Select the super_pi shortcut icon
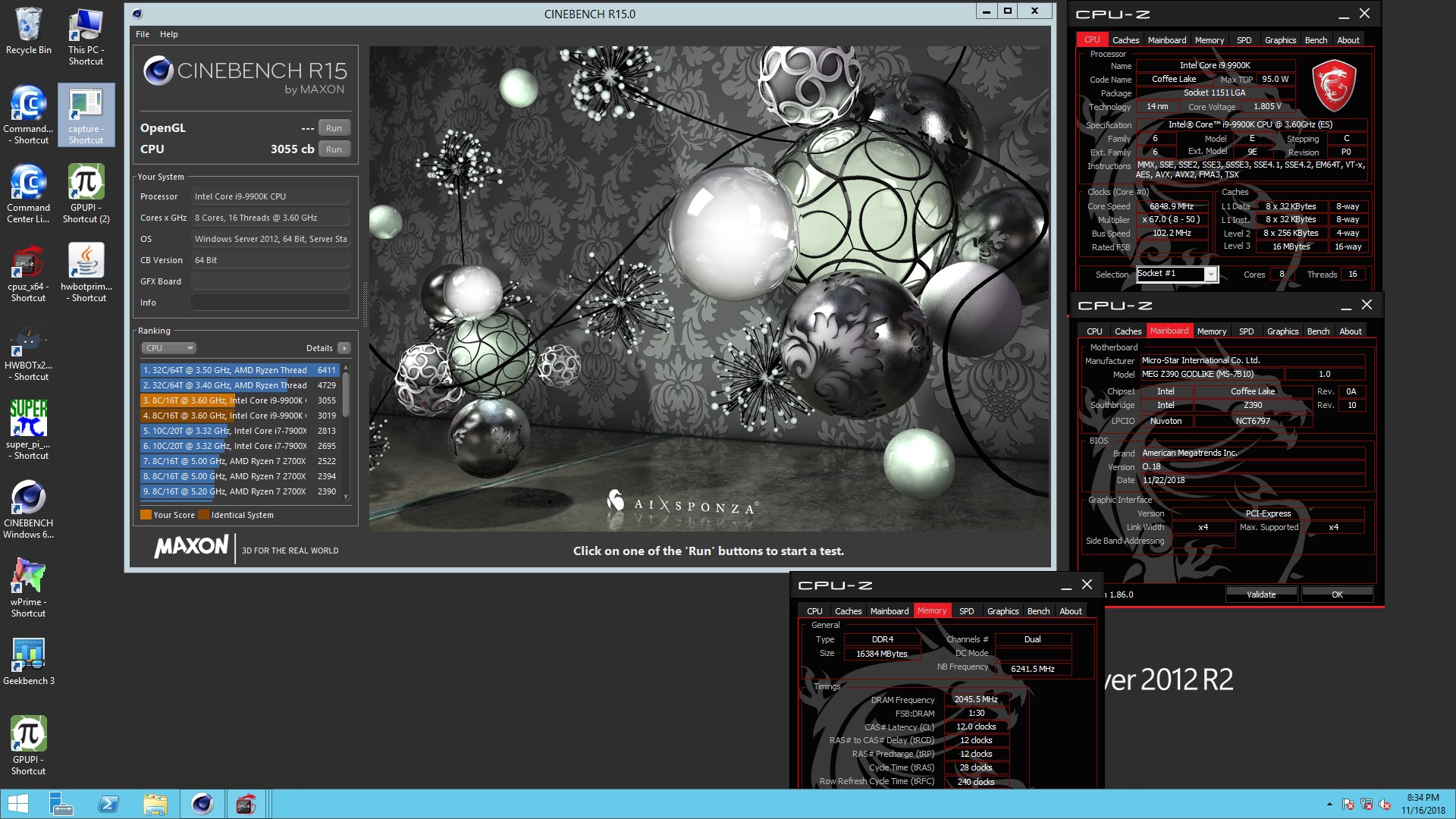 tap(28, 430)
